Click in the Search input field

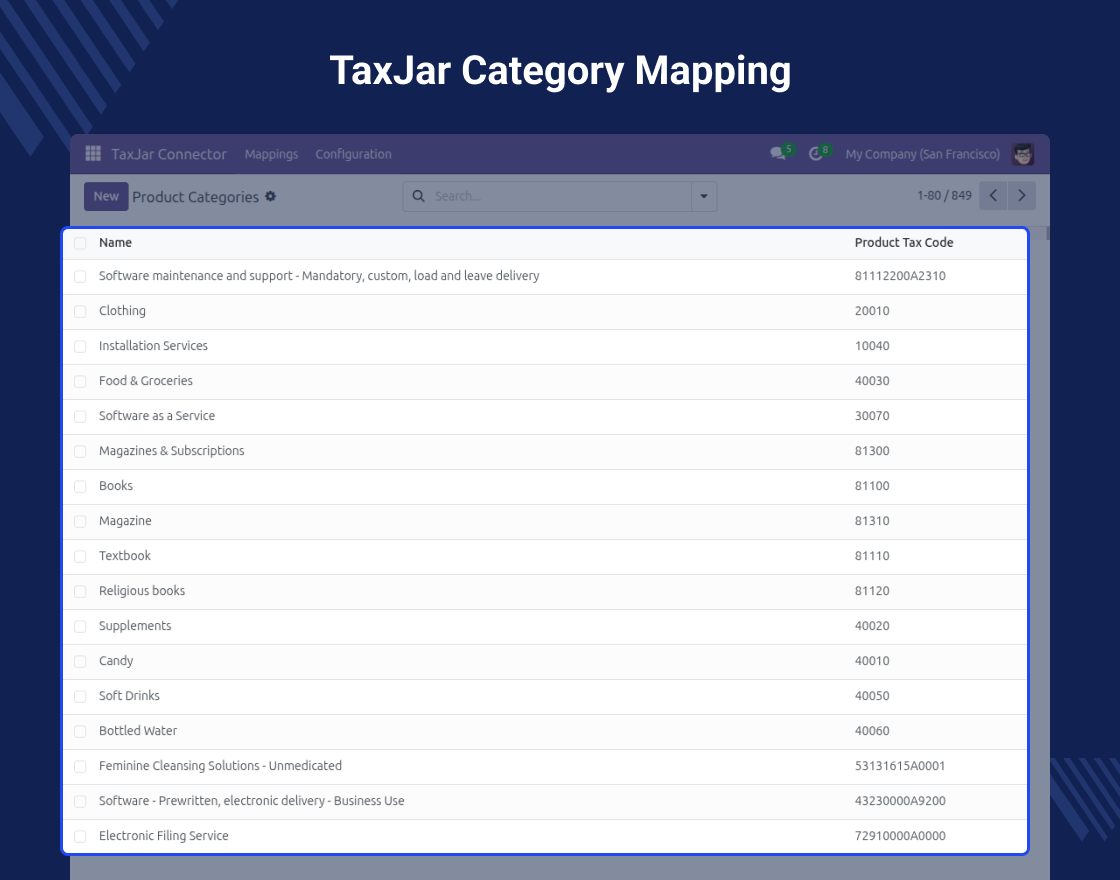(561, 196)
